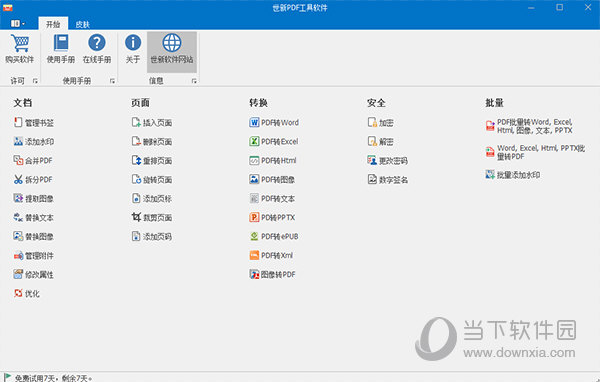
Task: Start PDF转PPTX conversion
Action: (x=272, y=217)
